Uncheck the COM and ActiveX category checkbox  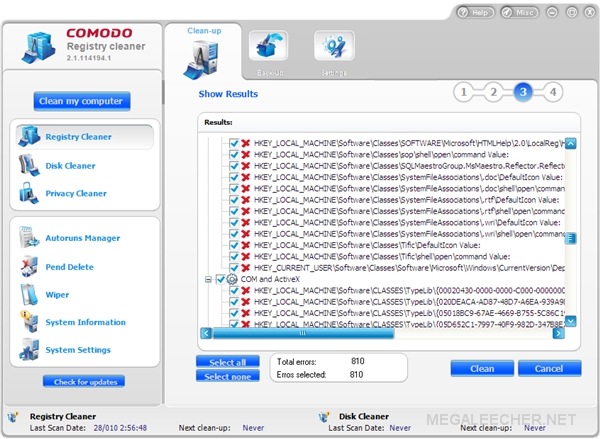[220, 279]
